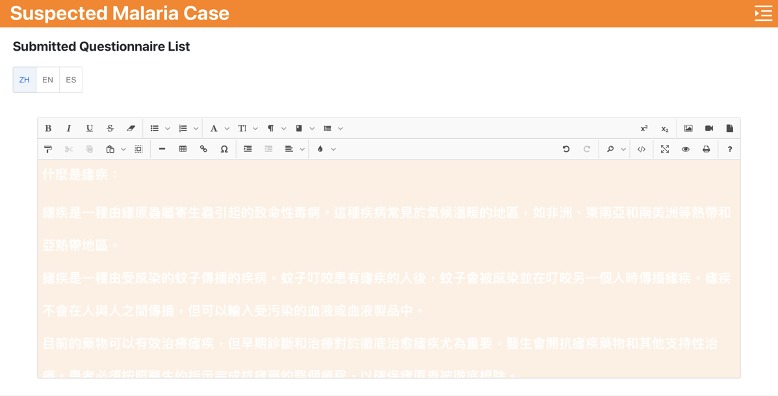Open the editor help question mark
The width and height of the screenshot is (778, 396).
[730, 149]
